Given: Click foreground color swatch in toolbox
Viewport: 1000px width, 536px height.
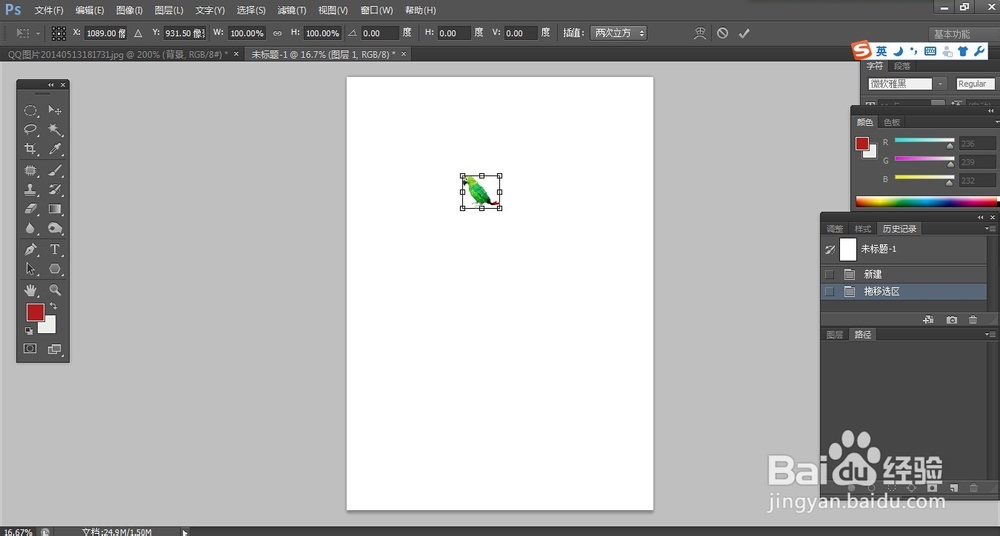Looking at the screenshot, I should tap(35, 312).
